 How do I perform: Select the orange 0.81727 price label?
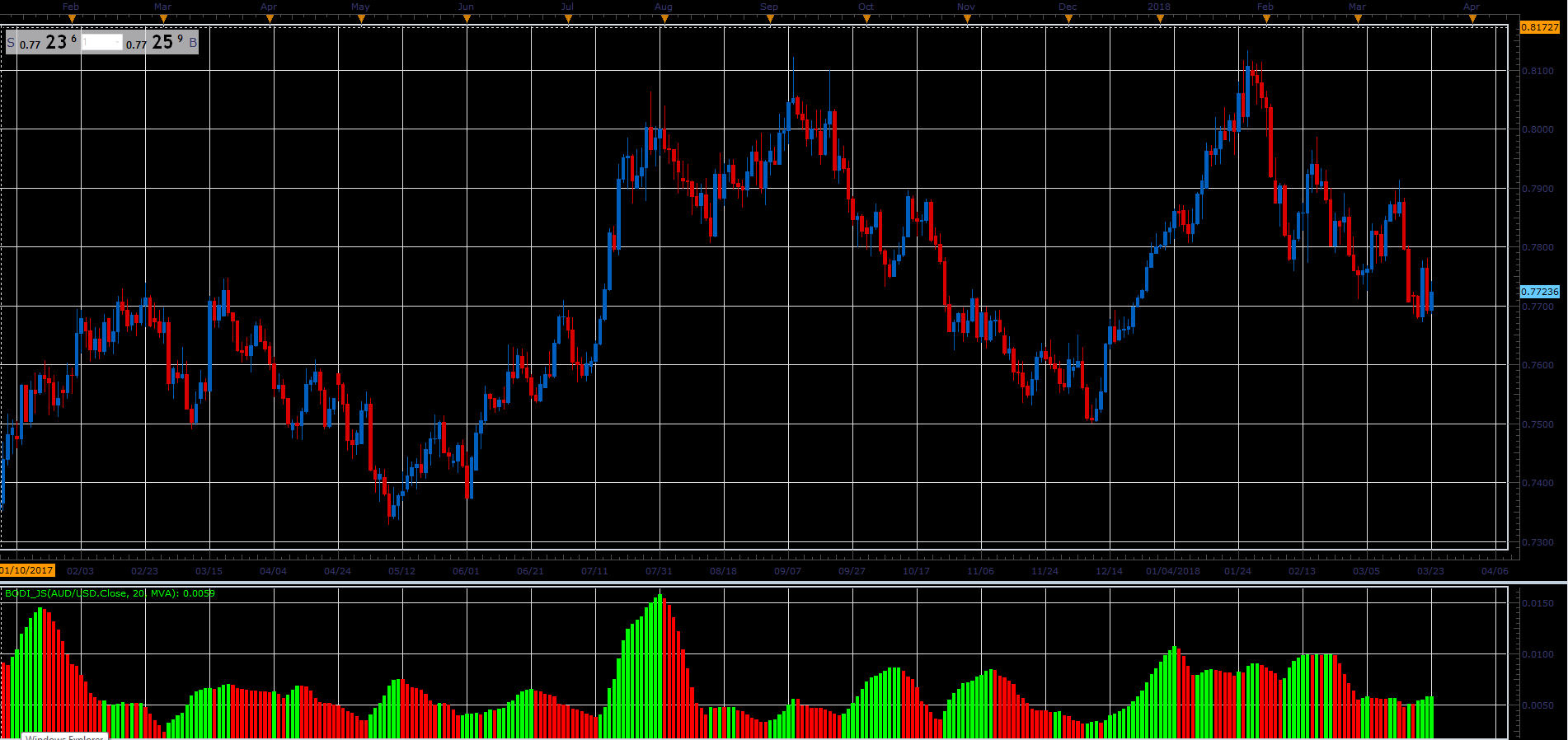point(1539,27)
